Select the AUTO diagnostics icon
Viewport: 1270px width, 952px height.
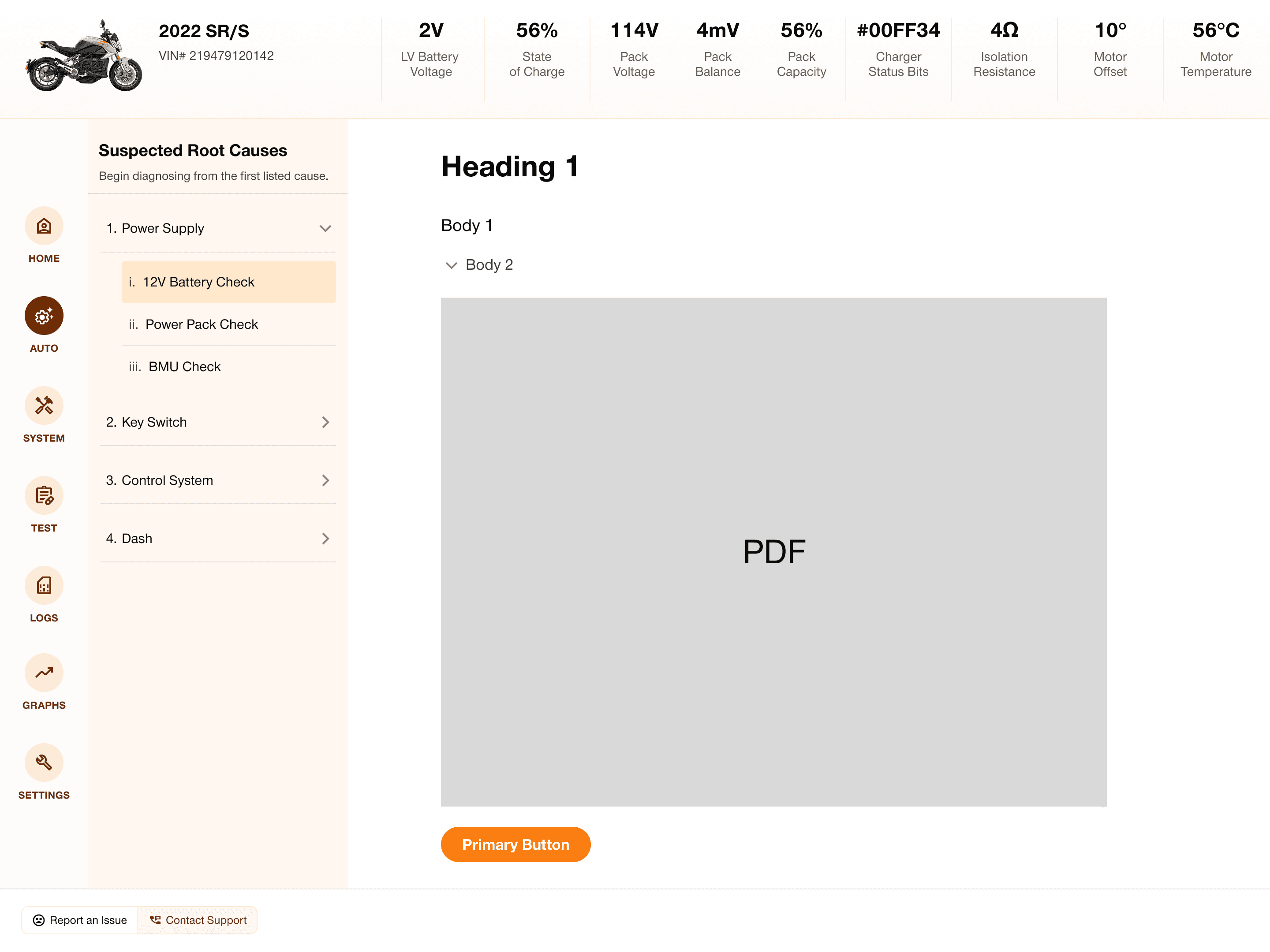[44, 316]
